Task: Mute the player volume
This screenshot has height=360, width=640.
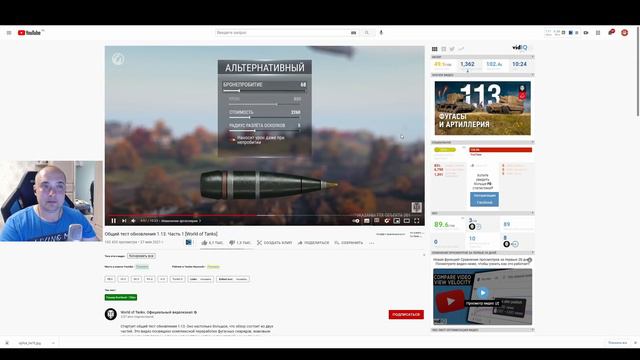Action: click(133, 221)
